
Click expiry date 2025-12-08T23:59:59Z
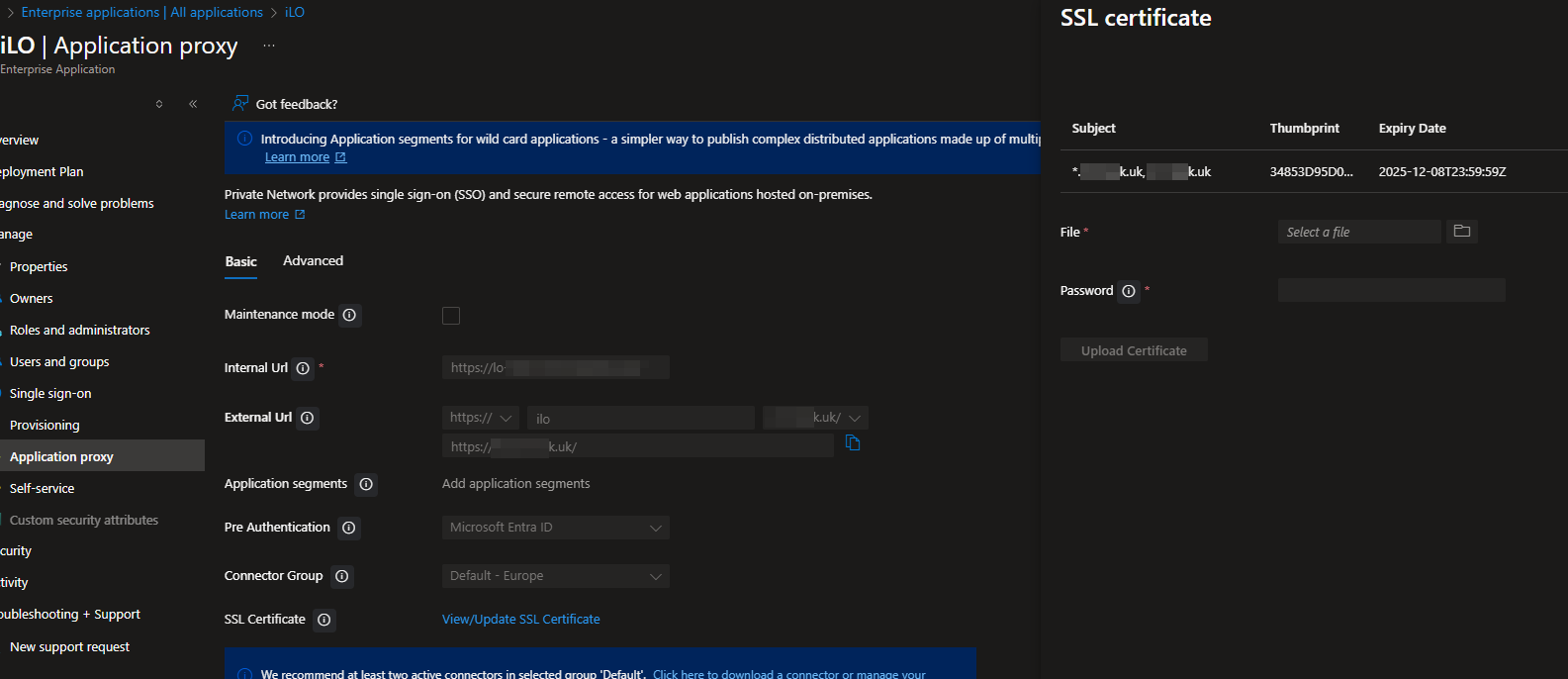pyautogui.click(x=1442, y=172)
